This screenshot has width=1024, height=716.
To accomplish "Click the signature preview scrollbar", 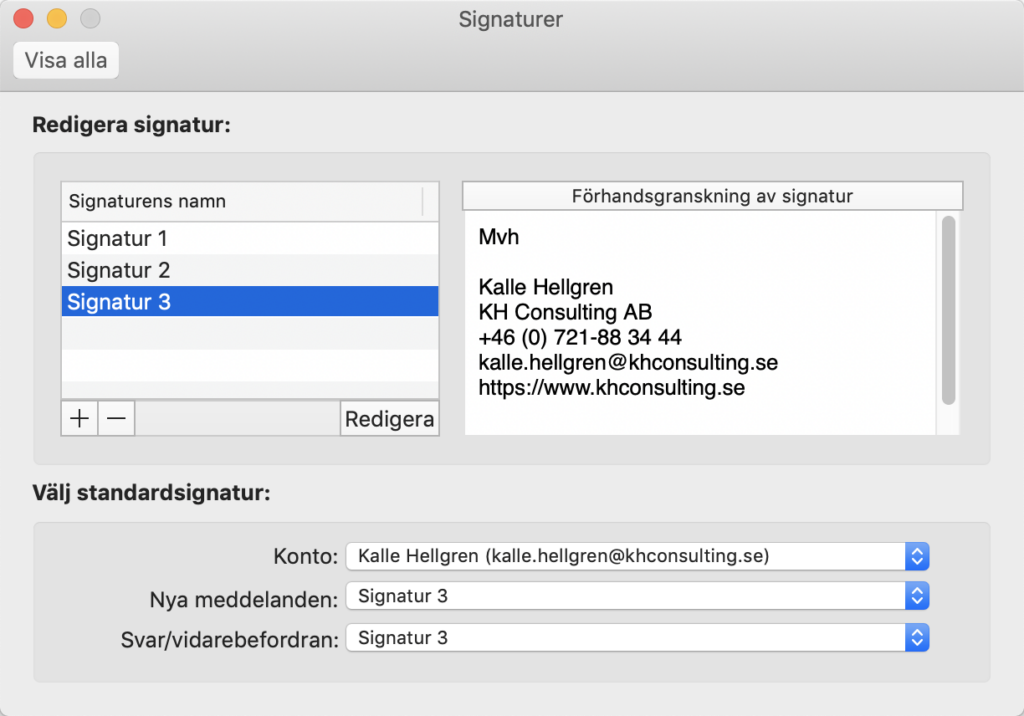I will coord(949,310).
